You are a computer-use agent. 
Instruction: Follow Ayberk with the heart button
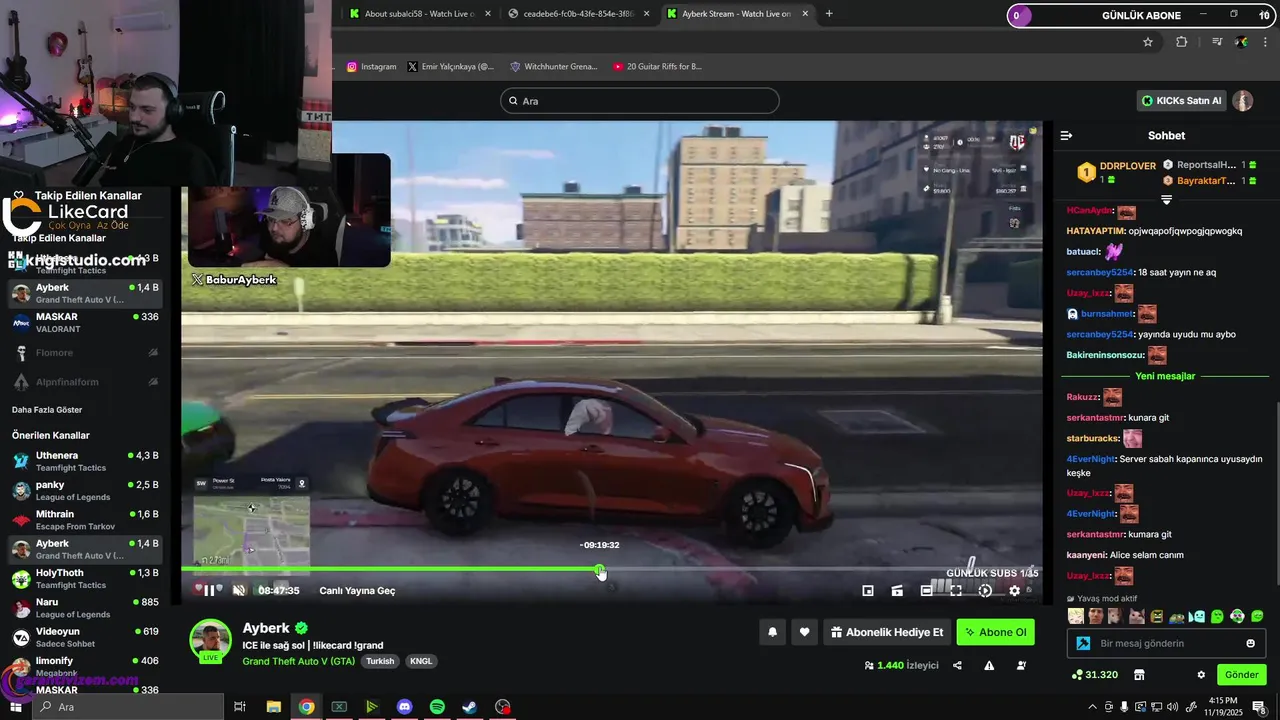point(805,632)
